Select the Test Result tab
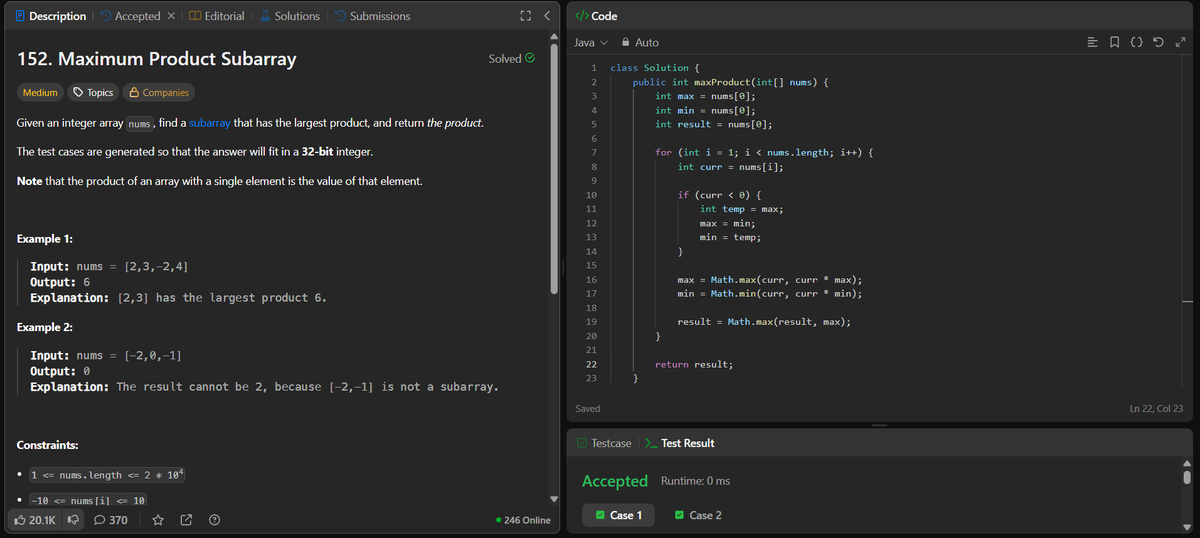This screenshot has width=1200, height=538. click(x=680, y=443)
